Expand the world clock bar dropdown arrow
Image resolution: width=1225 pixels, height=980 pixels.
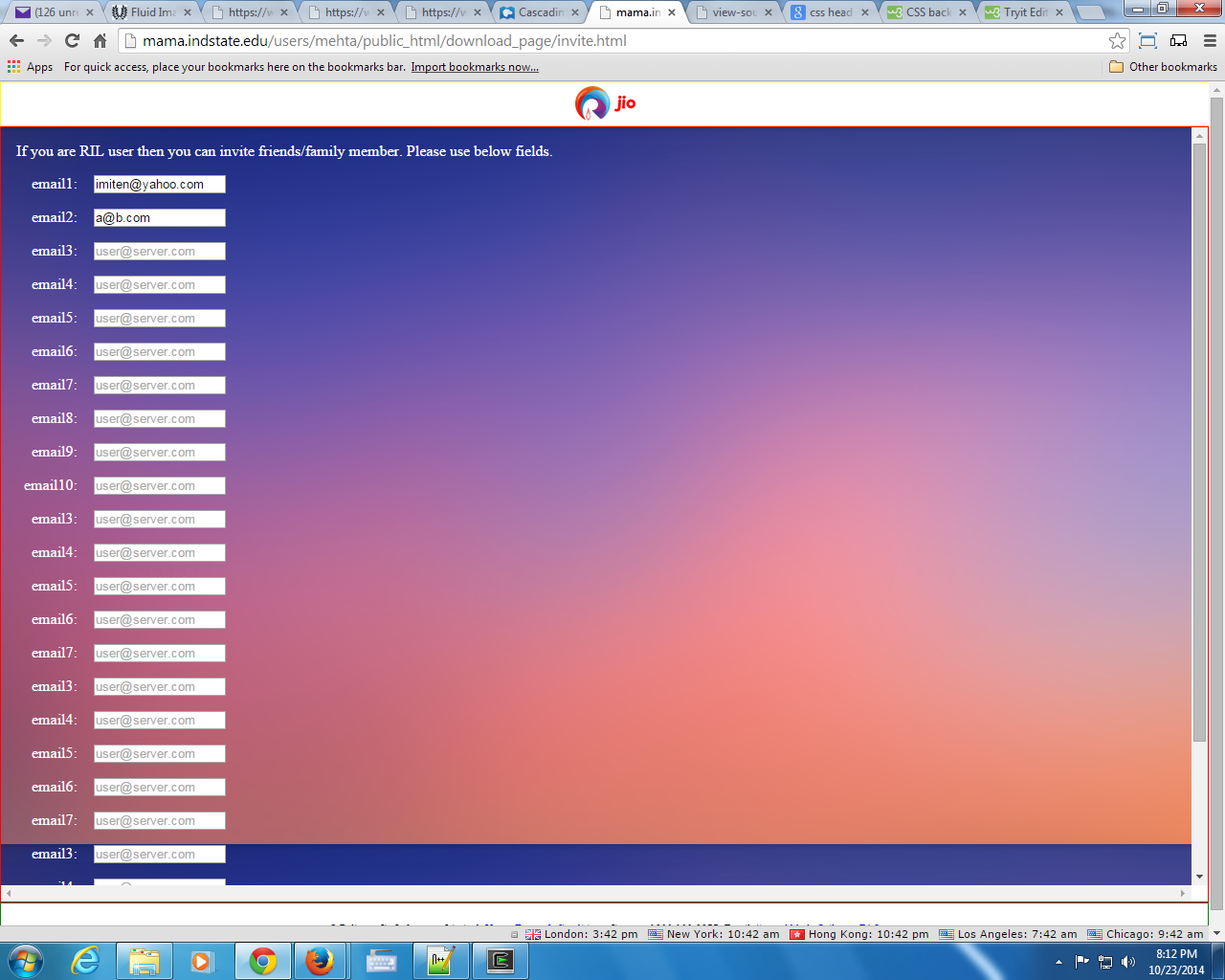pyautogui.click(x=1217, y=934)
